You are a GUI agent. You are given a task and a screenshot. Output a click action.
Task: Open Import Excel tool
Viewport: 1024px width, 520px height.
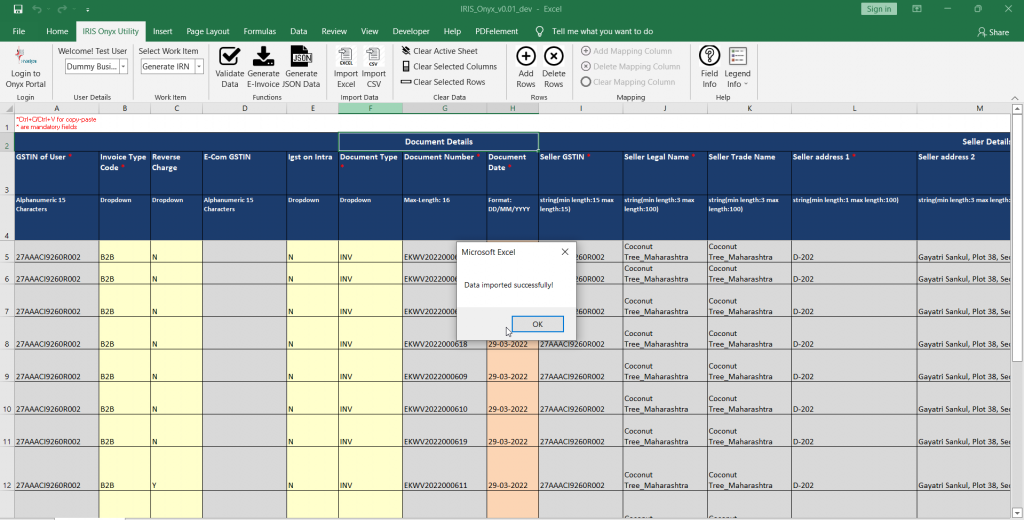pos(346,68)
